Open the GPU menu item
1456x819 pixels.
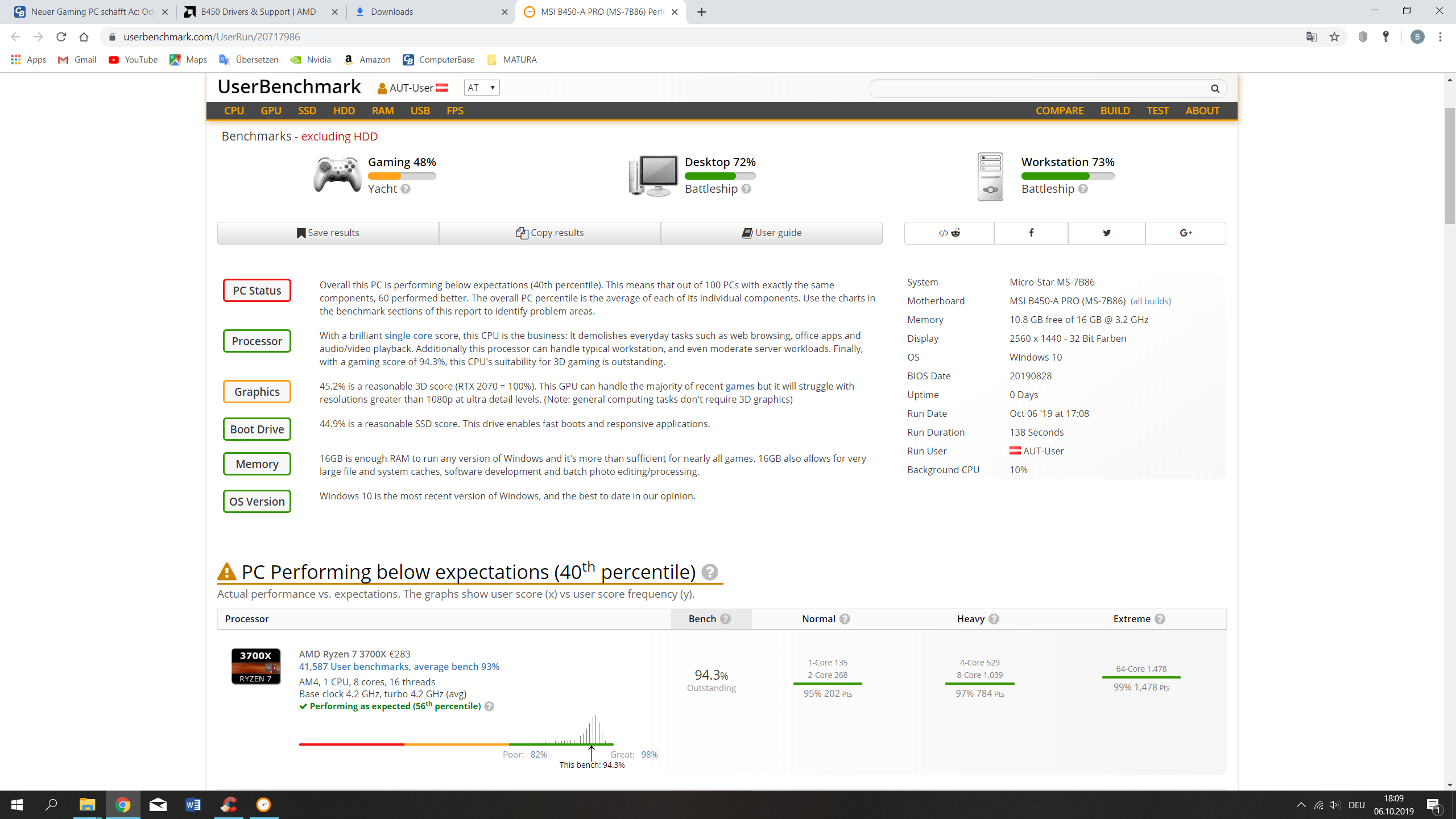click(x=271, y=111)
